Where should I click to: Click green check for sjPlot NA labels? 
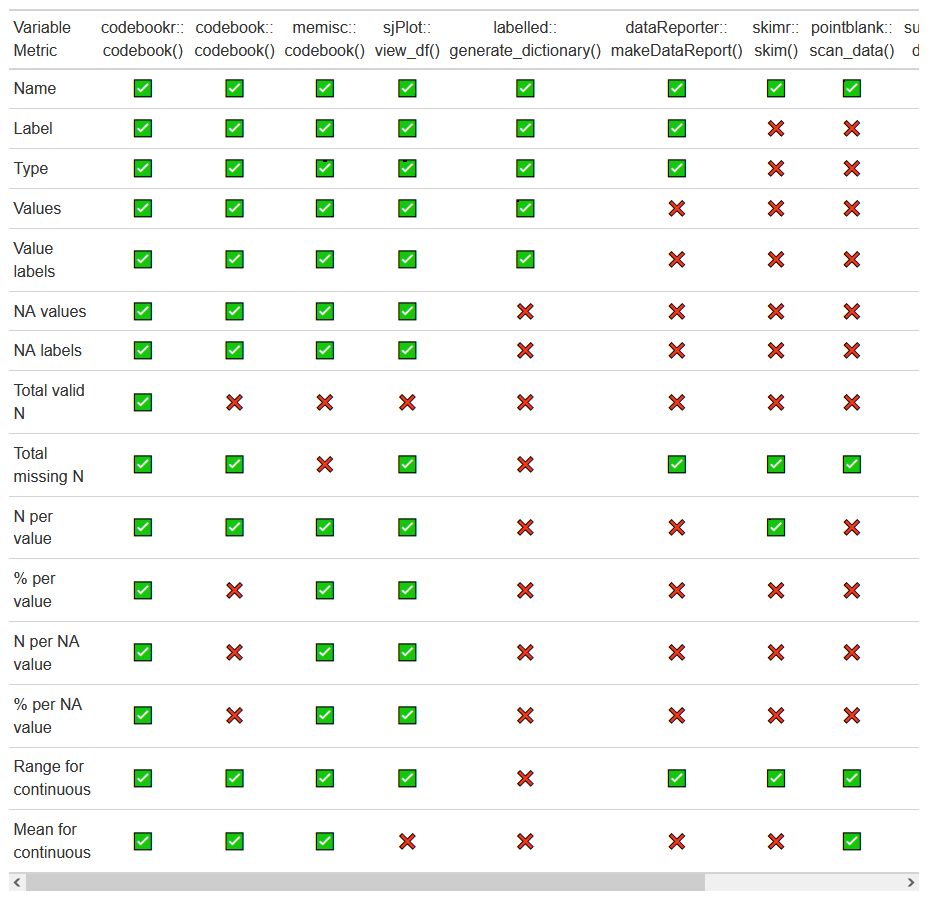tap(407, 351)
